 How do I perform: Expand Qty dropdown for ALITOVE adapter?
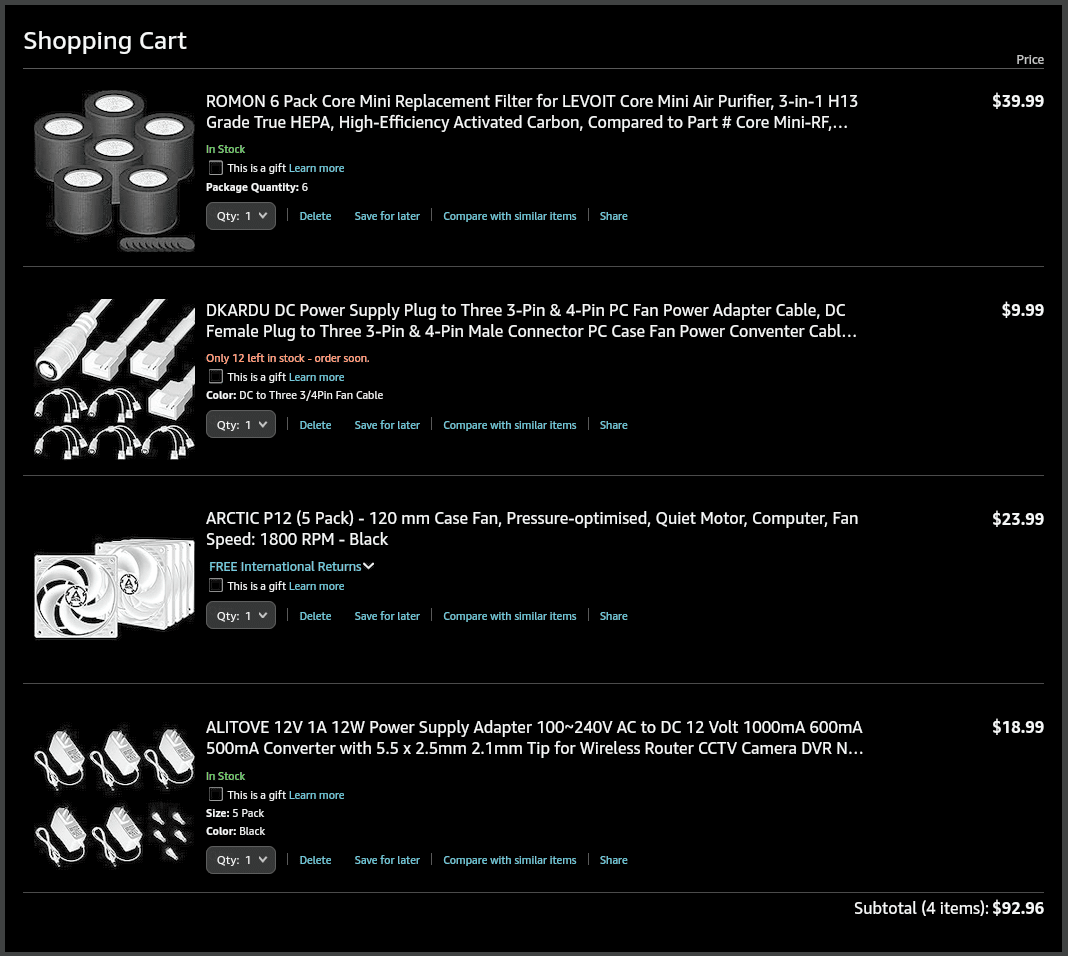(241, 860)
